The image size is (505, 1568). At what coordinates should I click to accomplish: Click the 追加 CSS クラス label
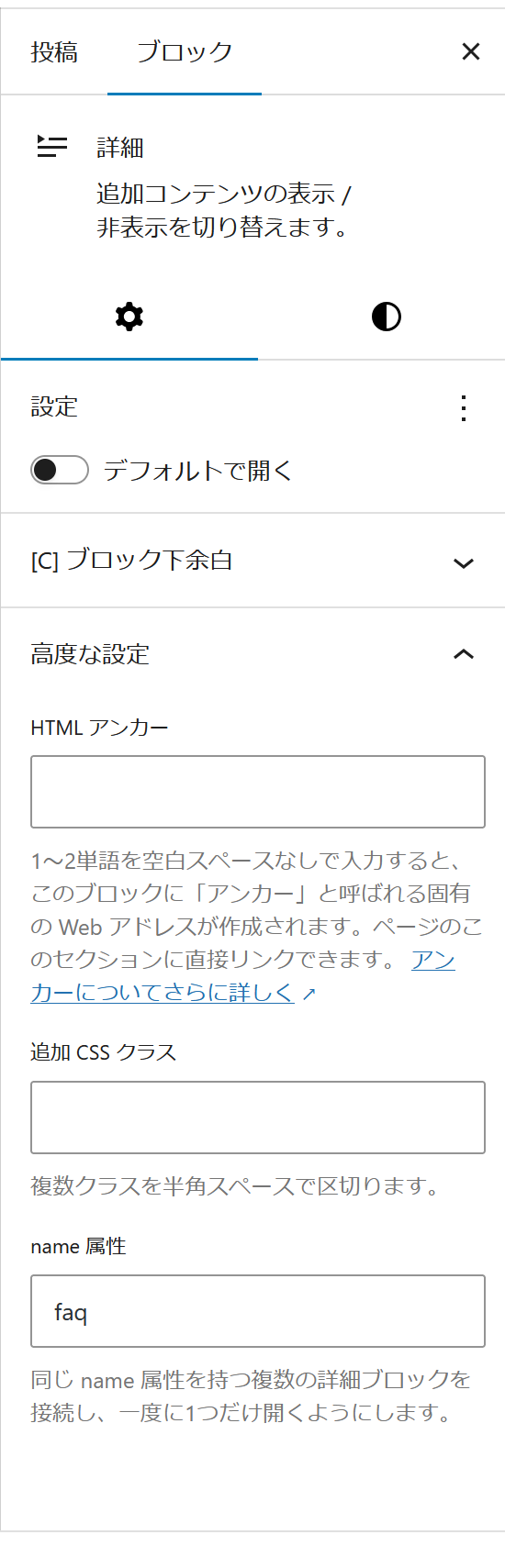(103, 1052)
